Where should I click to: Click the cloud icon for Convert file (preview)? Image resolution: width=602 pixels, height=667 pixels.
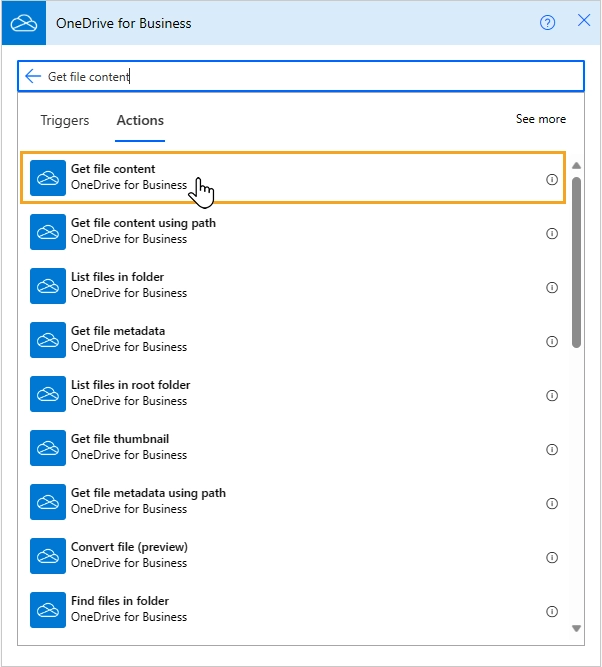pos(48,556)
